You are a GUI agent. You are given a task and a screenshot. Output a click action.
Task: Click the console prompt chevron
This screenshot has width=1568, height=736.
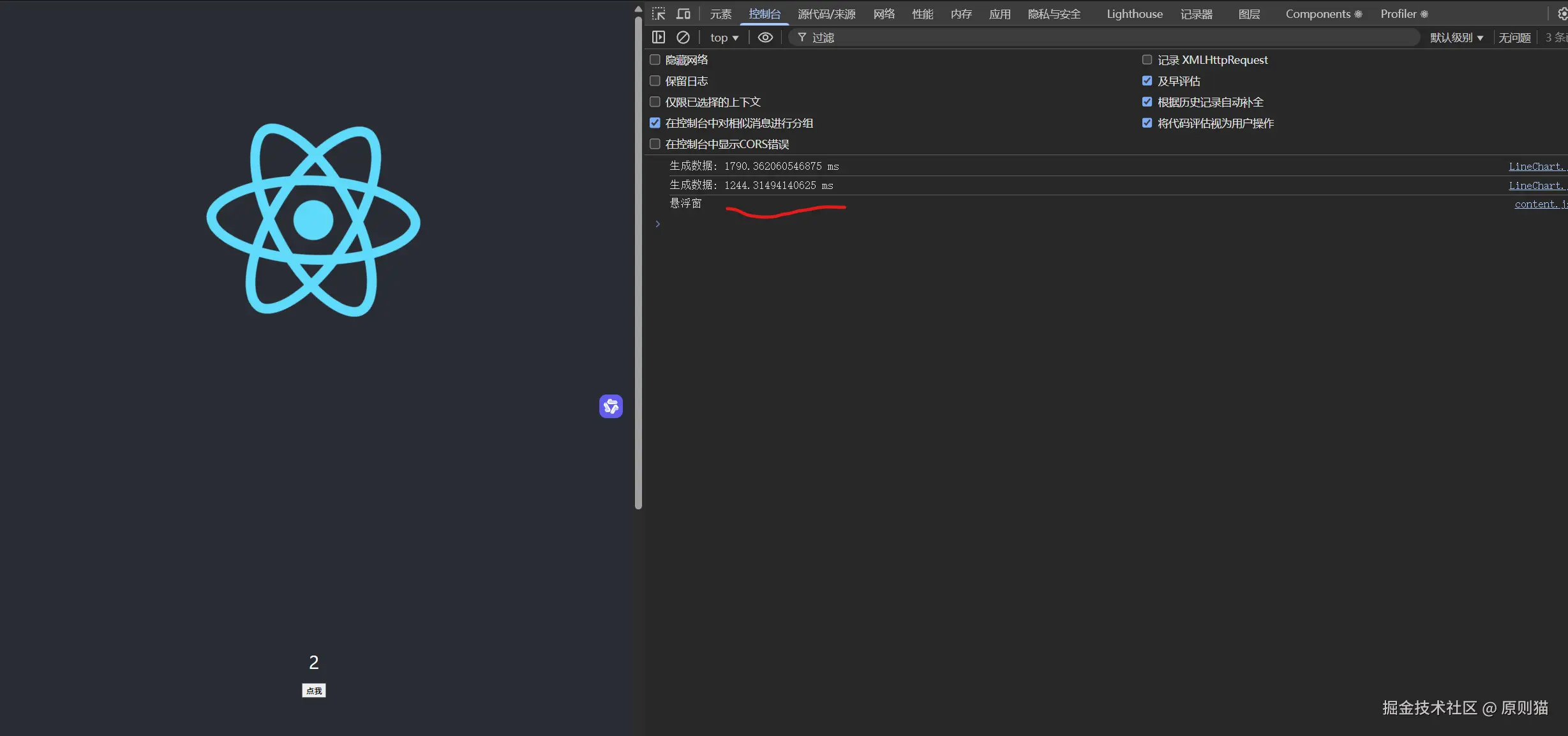click(658, 224)
